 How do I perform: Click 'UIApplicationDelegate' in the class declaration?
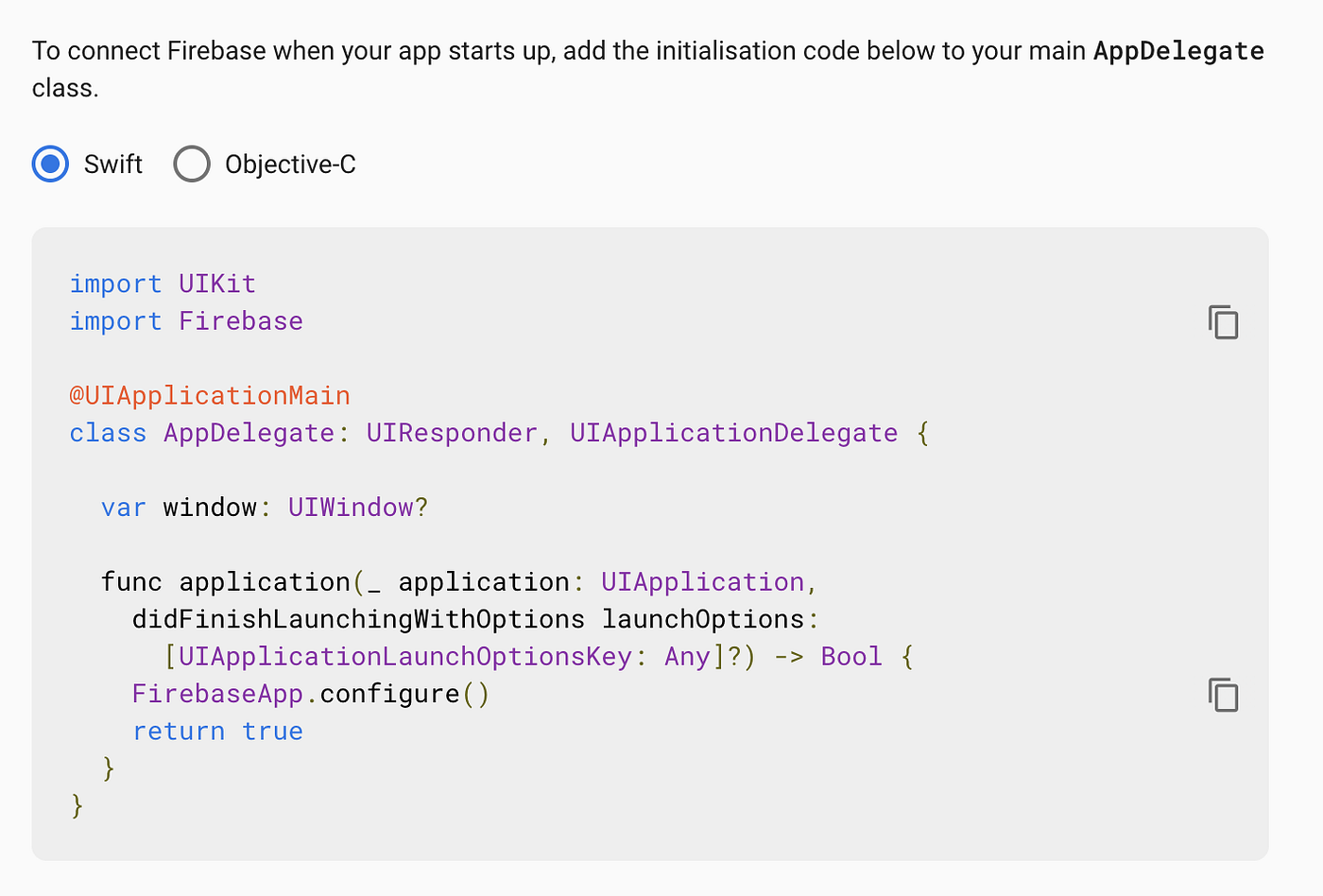click(x=733, y=433)
